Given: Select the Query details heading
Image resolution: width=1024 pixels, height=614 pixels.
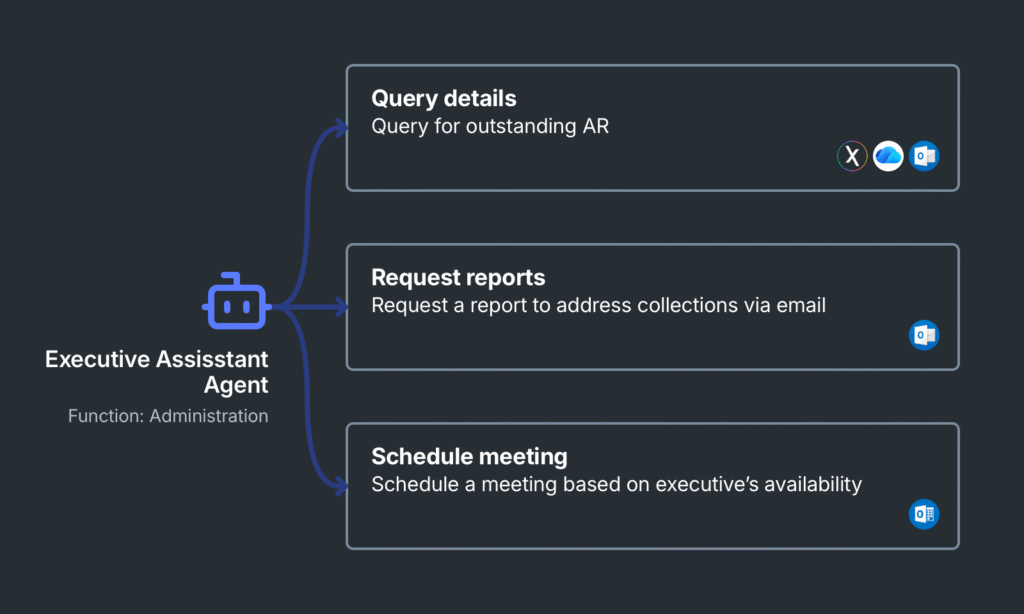Looking at the screenshot, I should pyautogui.click(x=444, y=98).
